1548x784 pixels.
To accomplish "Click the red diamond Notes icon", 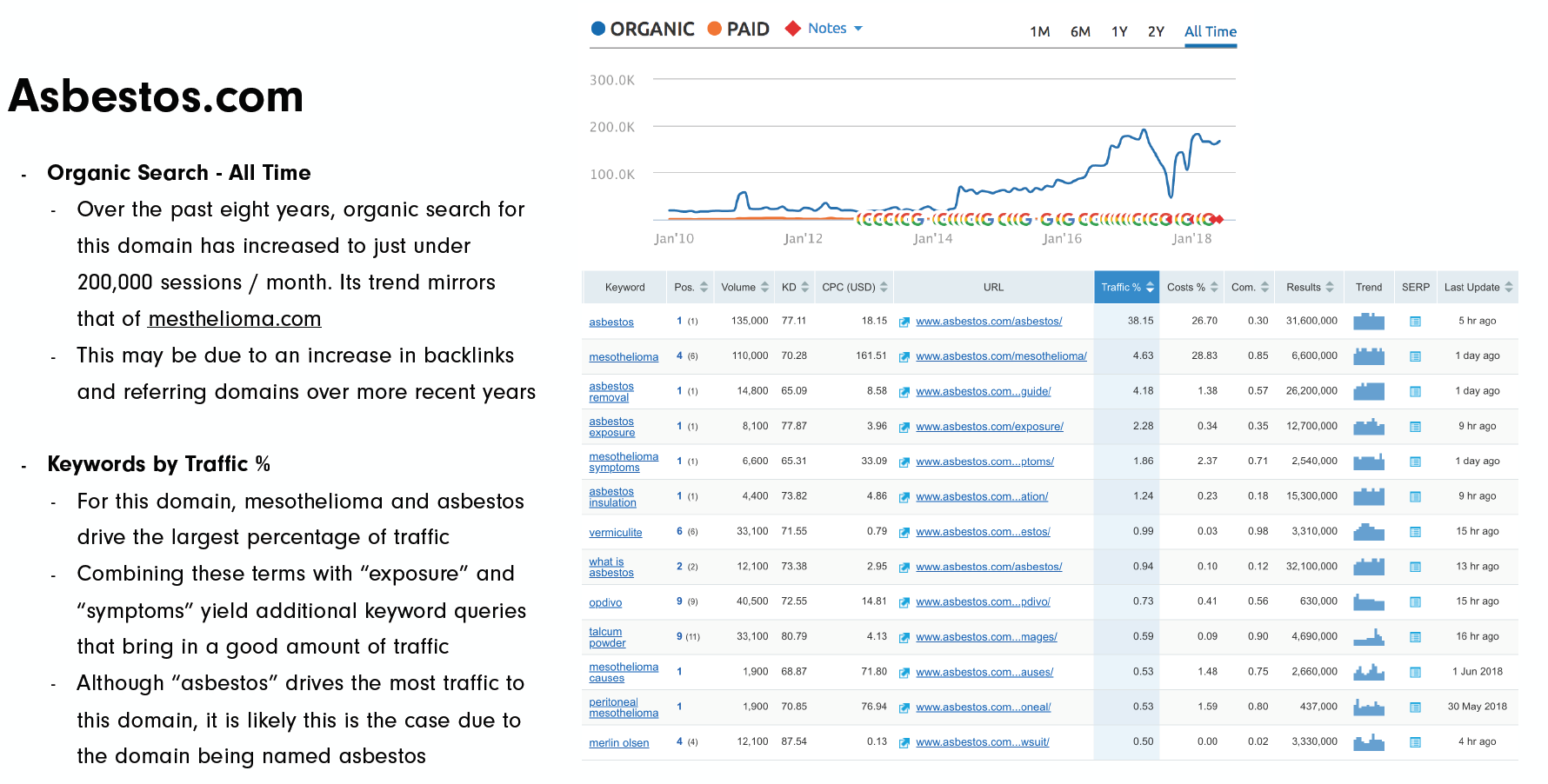I will coord(792,29).
